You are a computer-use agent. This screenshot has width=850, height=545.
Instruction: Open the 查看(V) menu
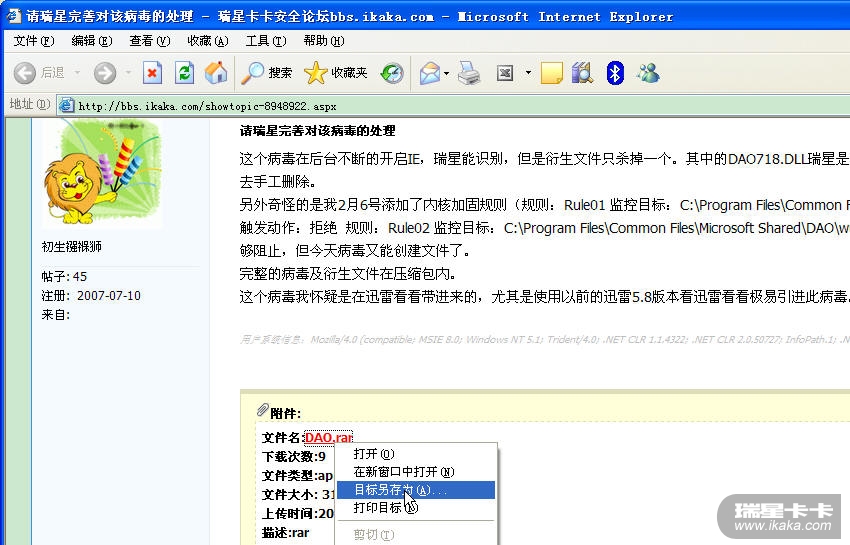click(150, 41)
